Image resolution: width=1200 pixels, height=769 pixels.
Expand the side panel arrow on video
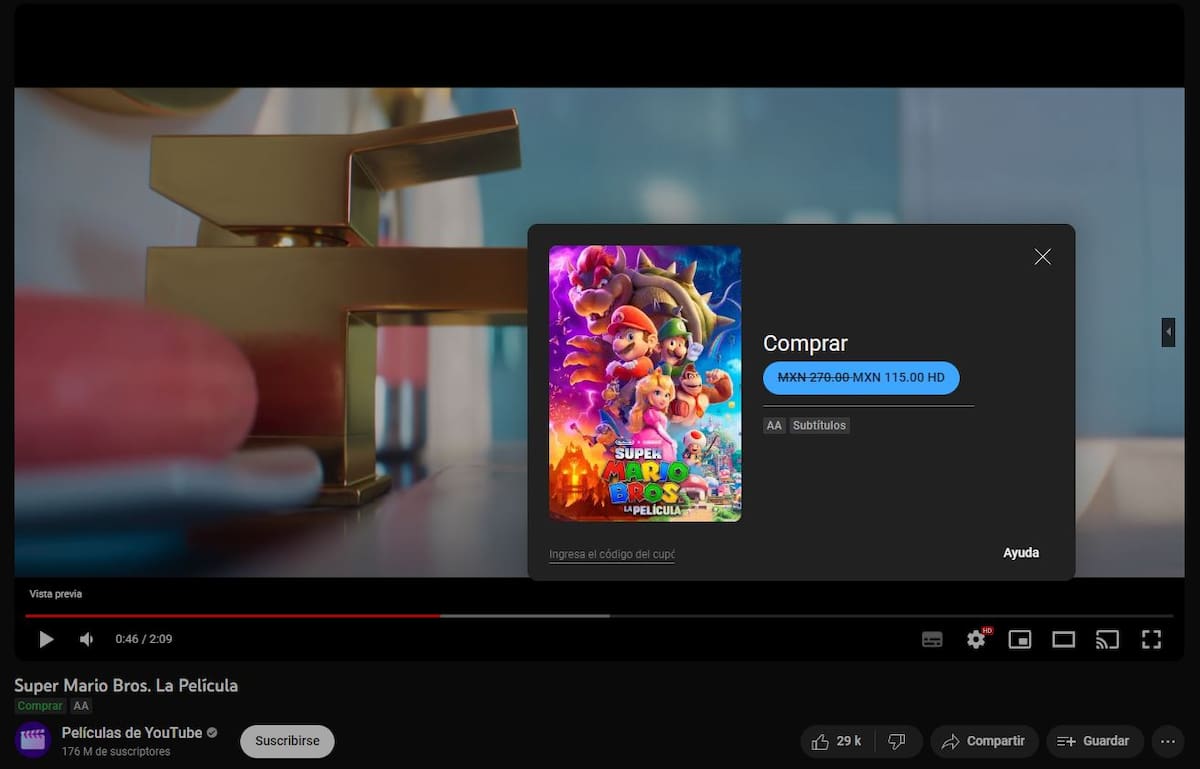(x=1168, y=332)
